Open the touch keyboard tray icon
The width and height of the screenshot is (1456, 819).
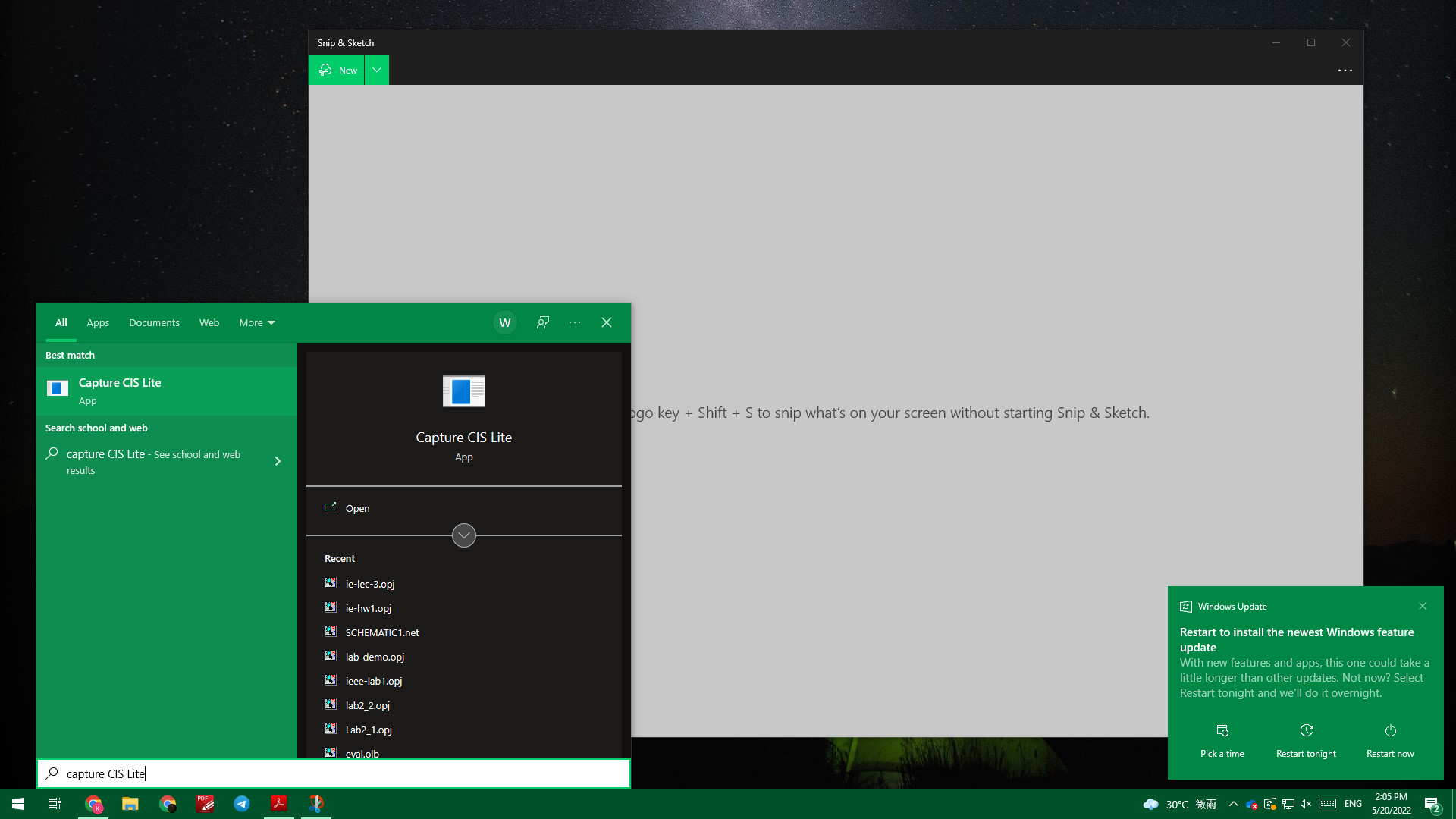pyautogui.click(x=1328, y=804)
